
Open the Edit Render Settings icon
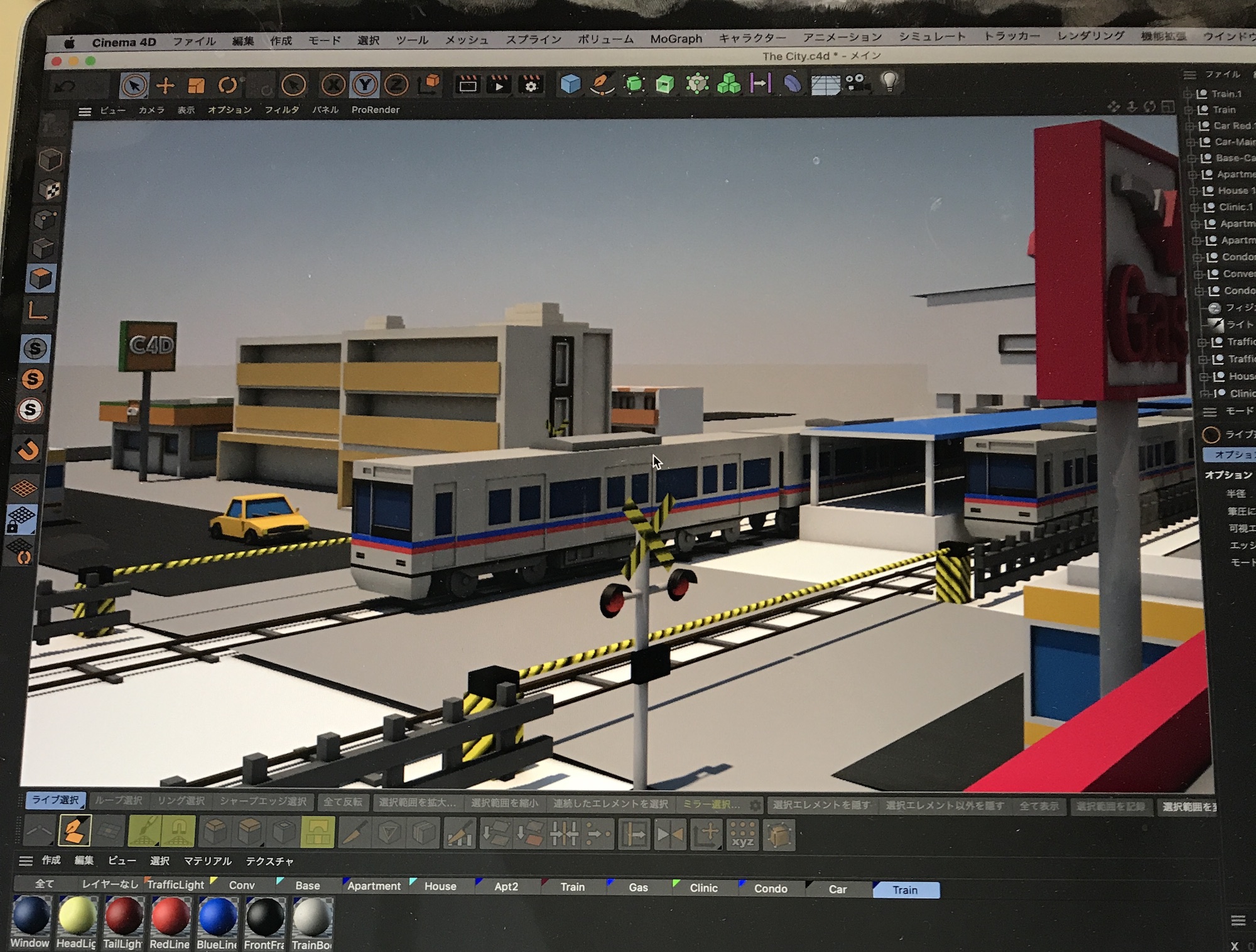pyautogui.click(x=531, y=84)
